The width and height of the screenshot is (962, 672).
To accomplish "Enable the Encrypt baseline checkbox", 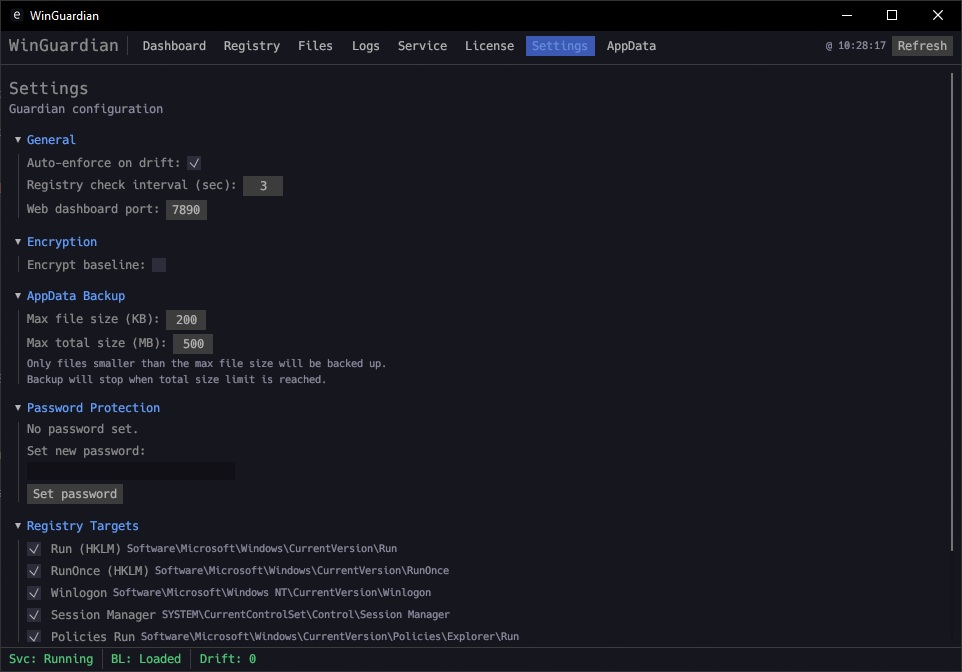I will pos(159,265).
